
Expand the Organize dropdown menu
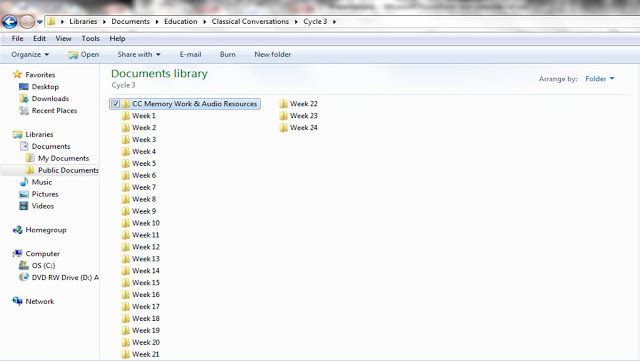coord(30,54)
